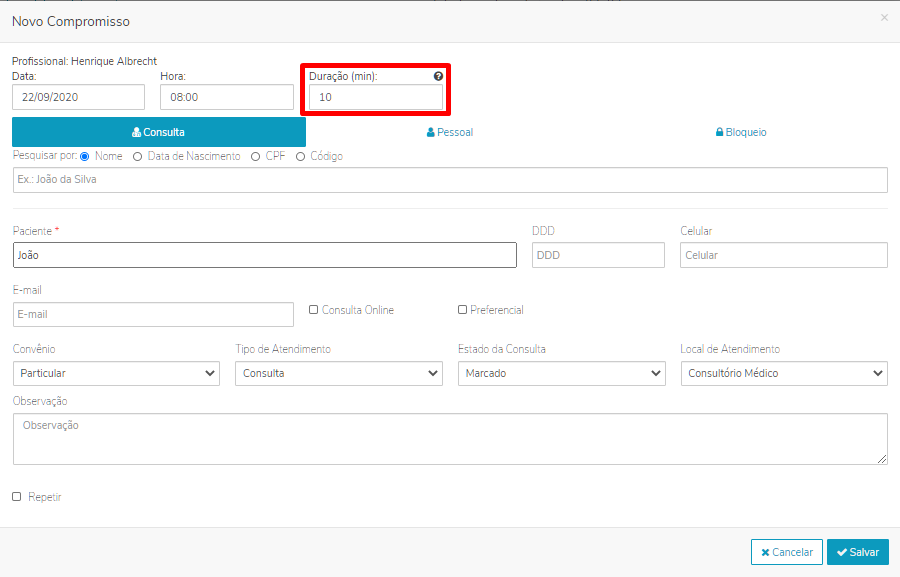
Task: Click the Observação text area
Action: coord(450,439)
